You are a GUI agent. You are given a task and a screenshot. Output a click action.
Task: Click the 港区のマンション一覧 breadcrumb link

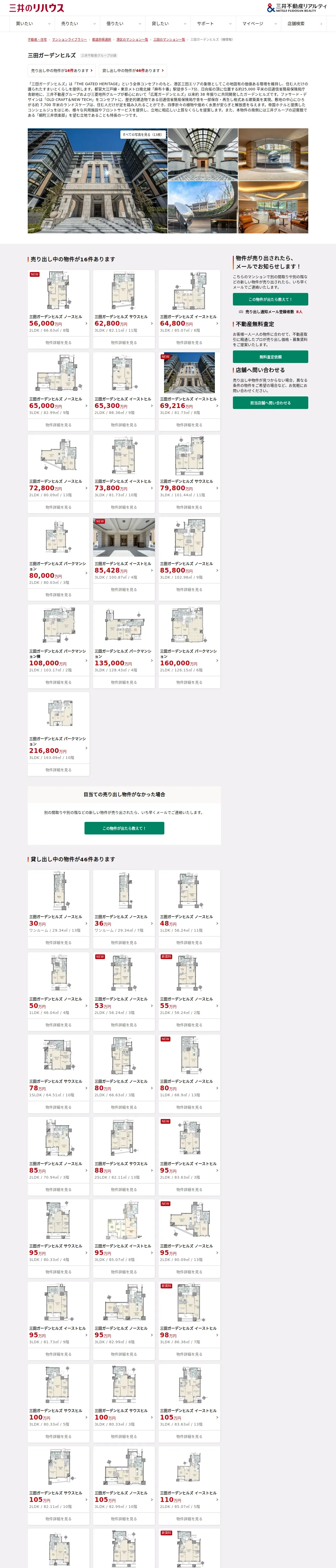pos(132,39)
